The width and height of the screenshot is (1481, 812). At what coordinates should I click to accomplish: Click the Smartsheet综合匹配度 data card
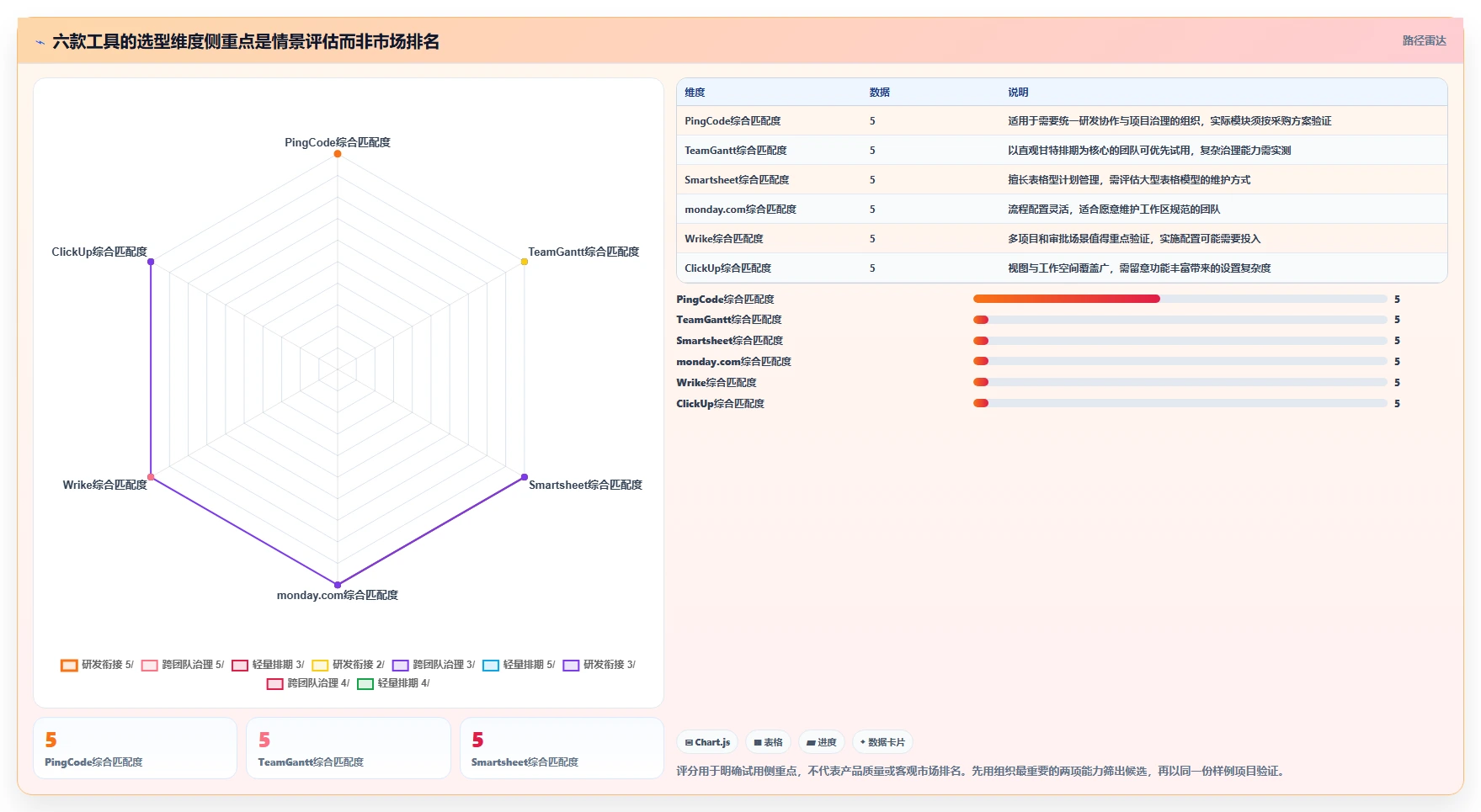click(562, 748)
